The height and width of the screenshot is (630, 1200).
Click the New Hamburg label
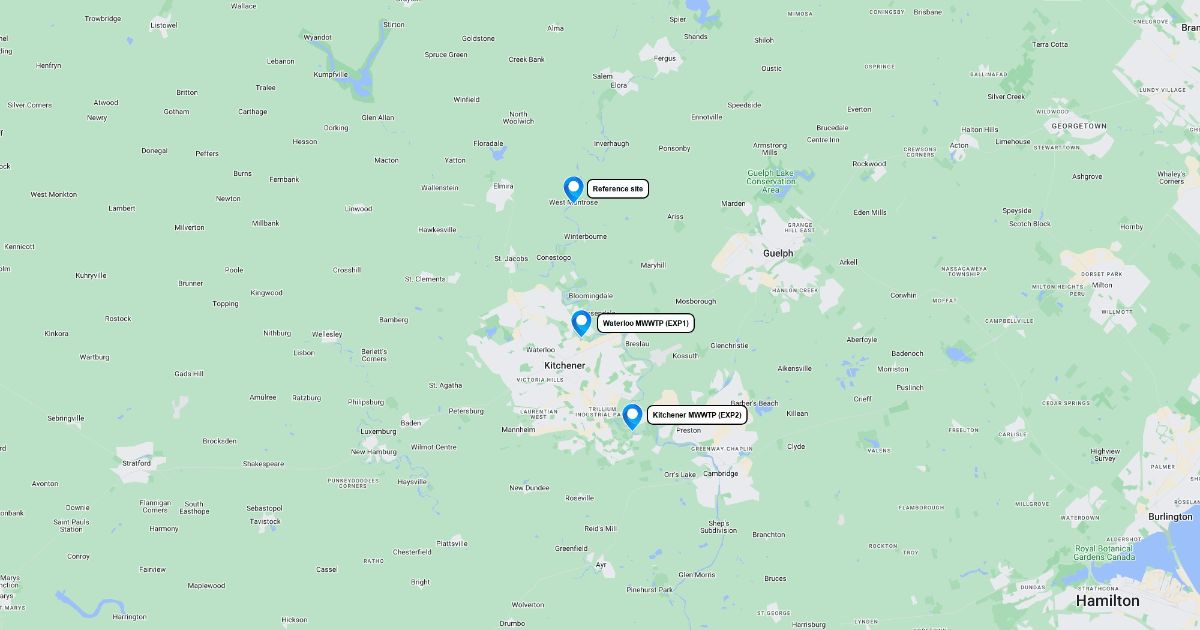coord(373,452)
